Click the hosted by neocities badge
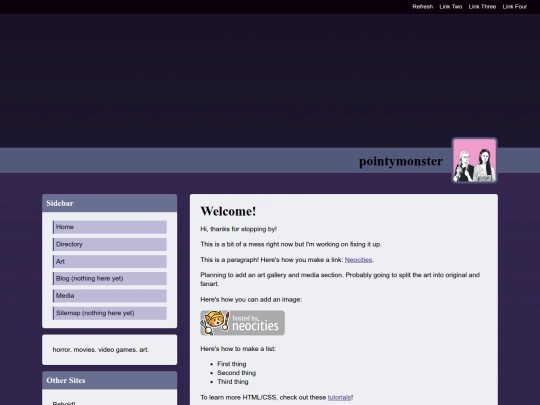Viewport: 540px width, 405px height. [x=242, y=323]
